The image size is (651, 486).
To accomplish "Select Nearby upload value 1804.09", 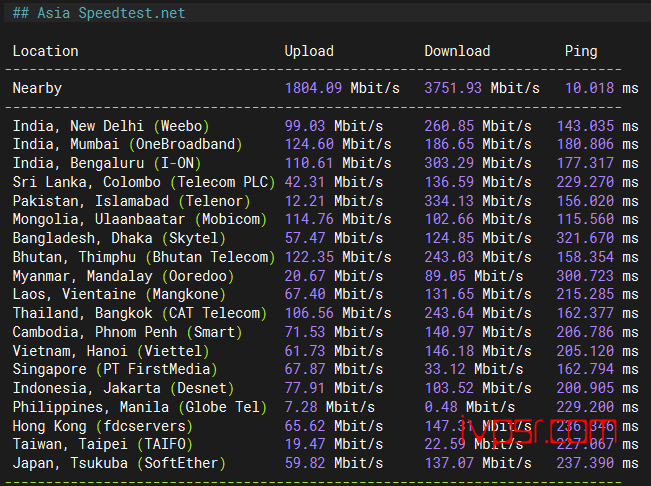I will point(313,88).
